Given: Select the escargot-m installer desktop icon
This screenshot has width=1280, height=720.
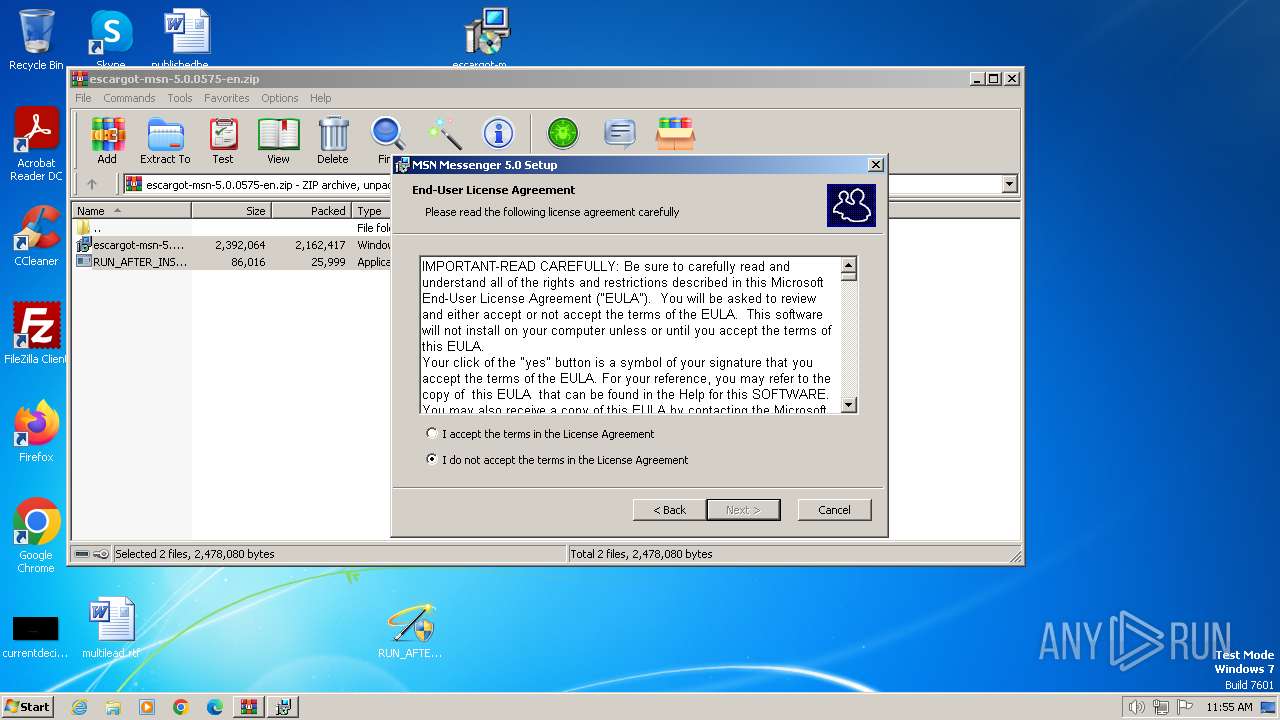Looking at the screenshot, I should [x=486, y=38].
